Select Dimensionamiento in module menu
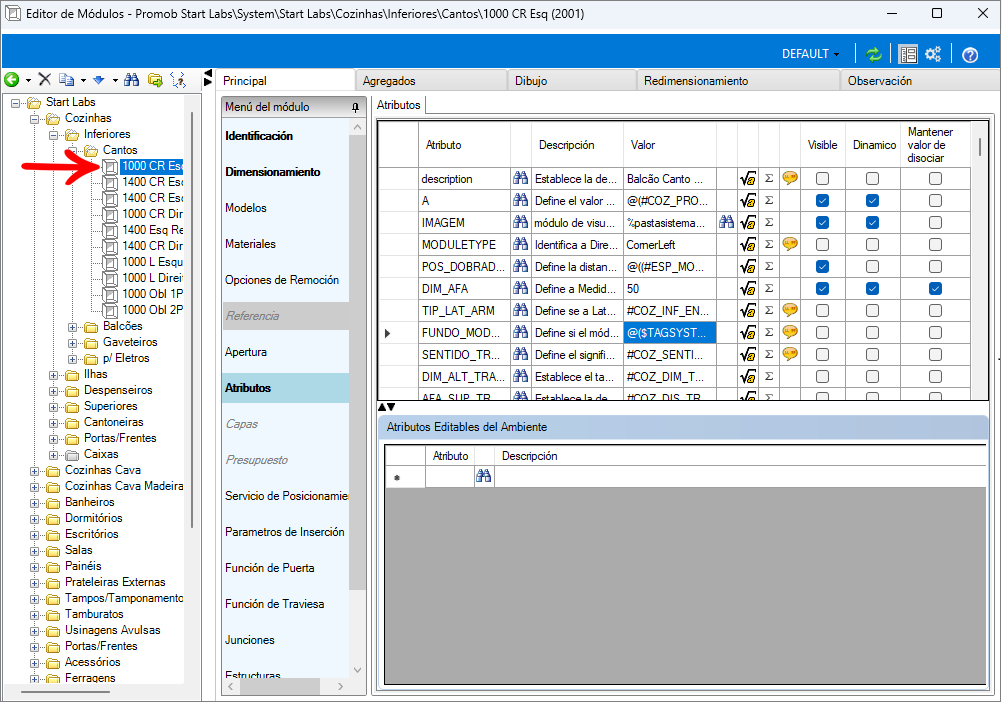 coord(272,172)
